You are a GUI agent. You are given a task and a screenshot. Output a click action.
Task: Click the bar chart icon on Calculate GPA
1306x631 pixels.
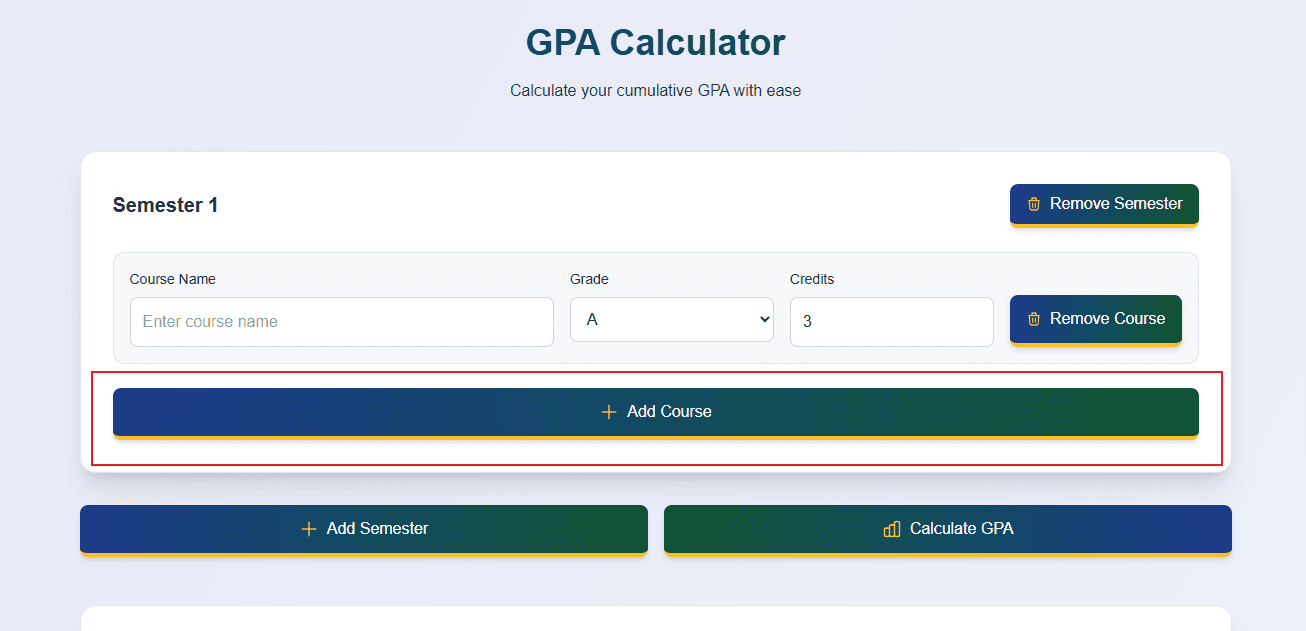click(x=890, y=529)
